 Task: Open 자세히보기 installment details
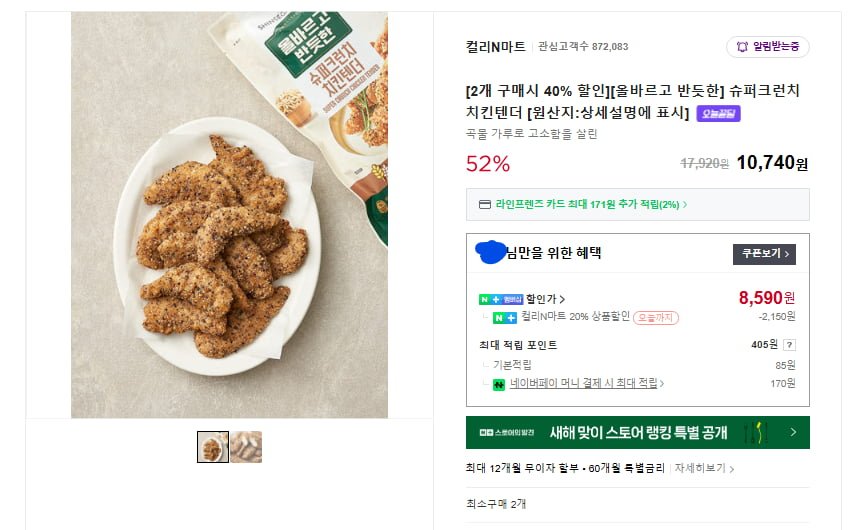pos(704,468)
